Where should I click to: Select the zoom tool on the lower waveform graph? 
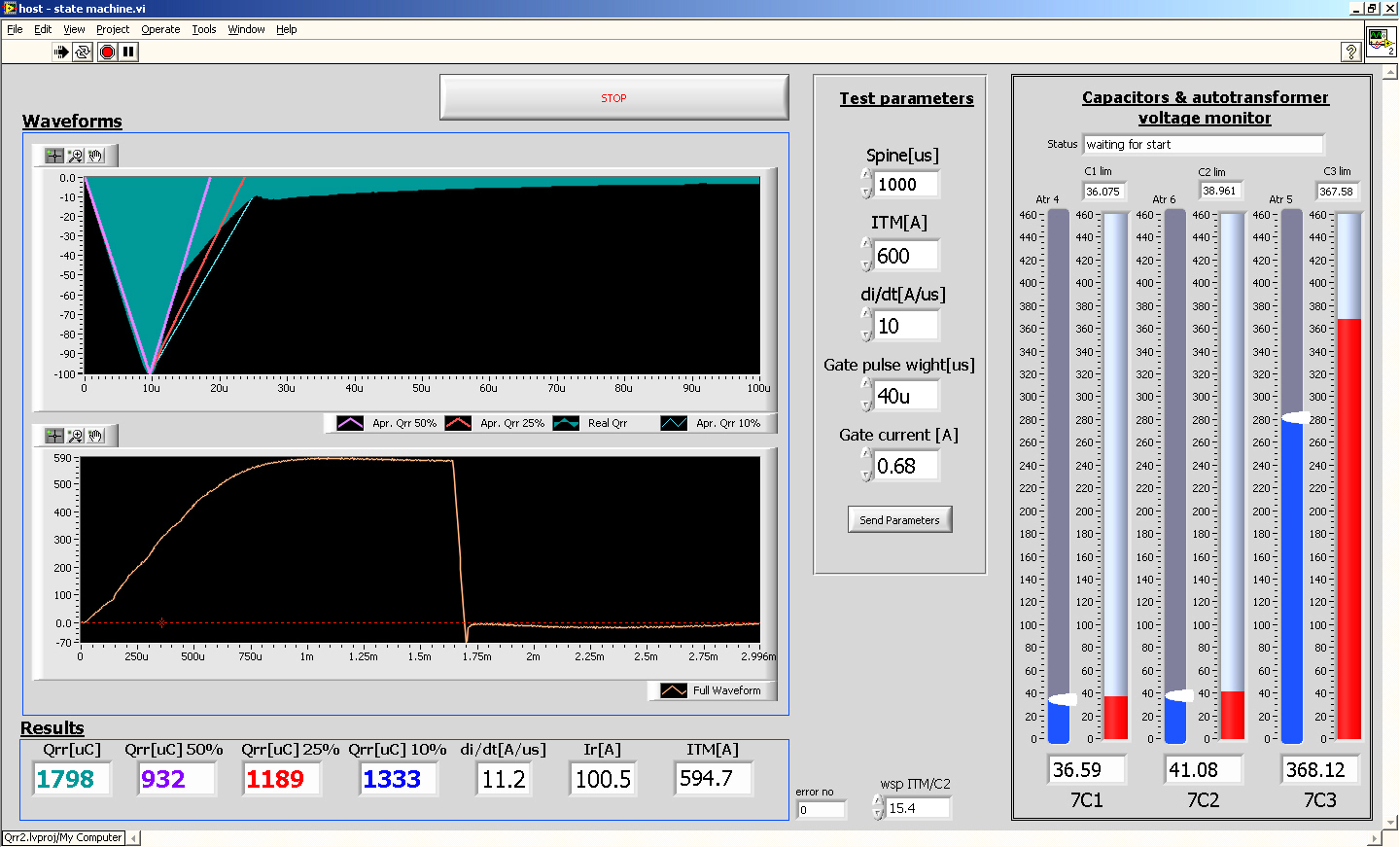(75, 436)
